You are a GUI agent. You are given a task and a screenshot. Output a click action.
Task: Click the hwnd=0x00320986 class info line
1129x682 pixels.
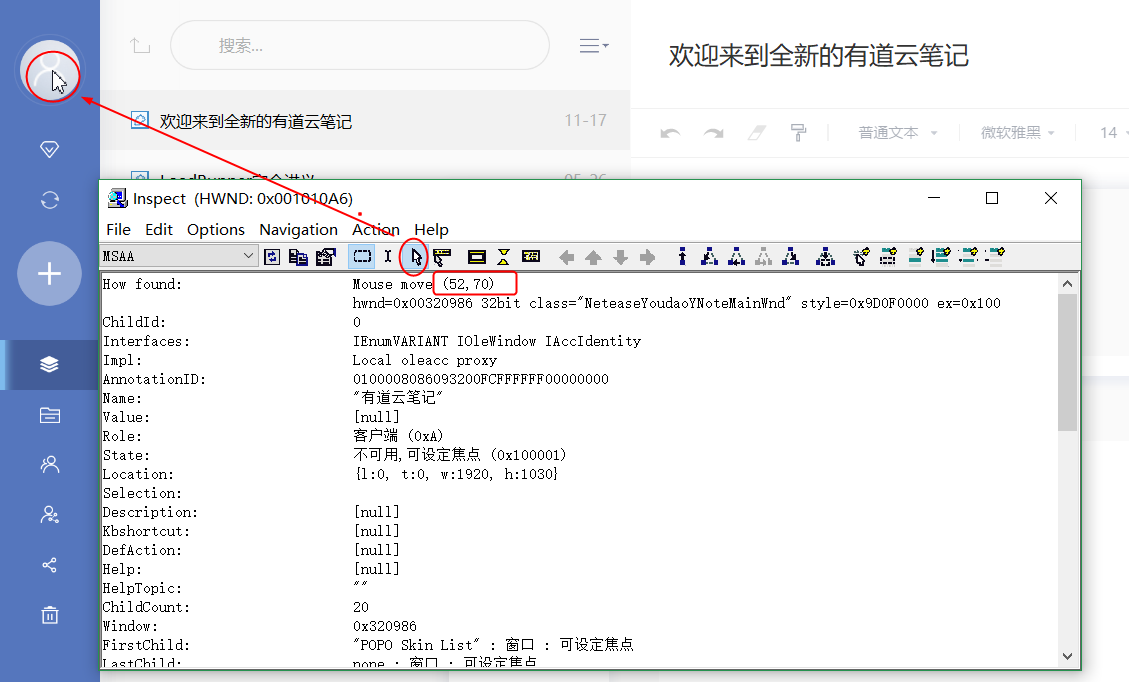point(676,303)
